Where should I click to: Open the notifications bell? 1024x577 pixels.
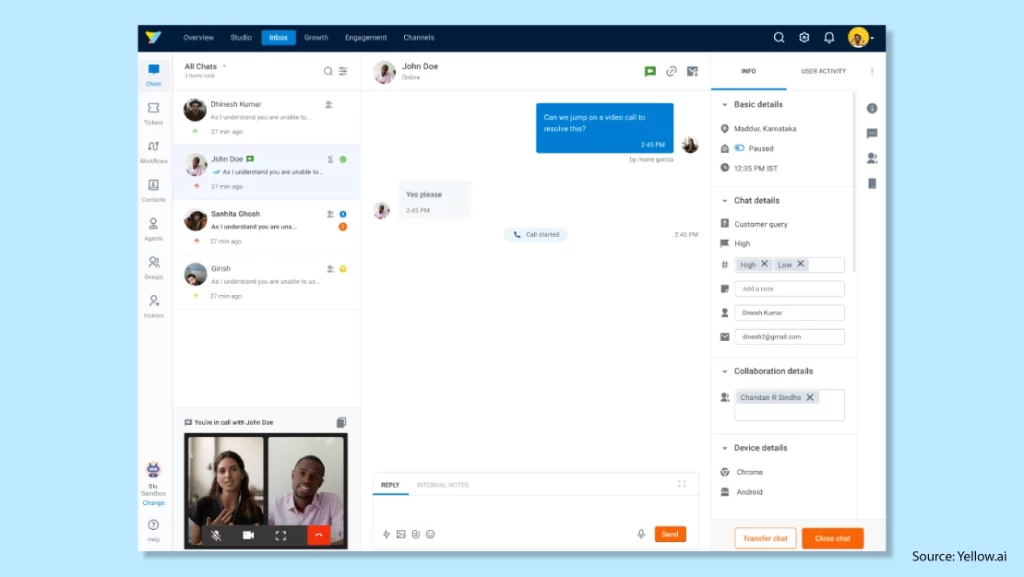tap(829, 37)
